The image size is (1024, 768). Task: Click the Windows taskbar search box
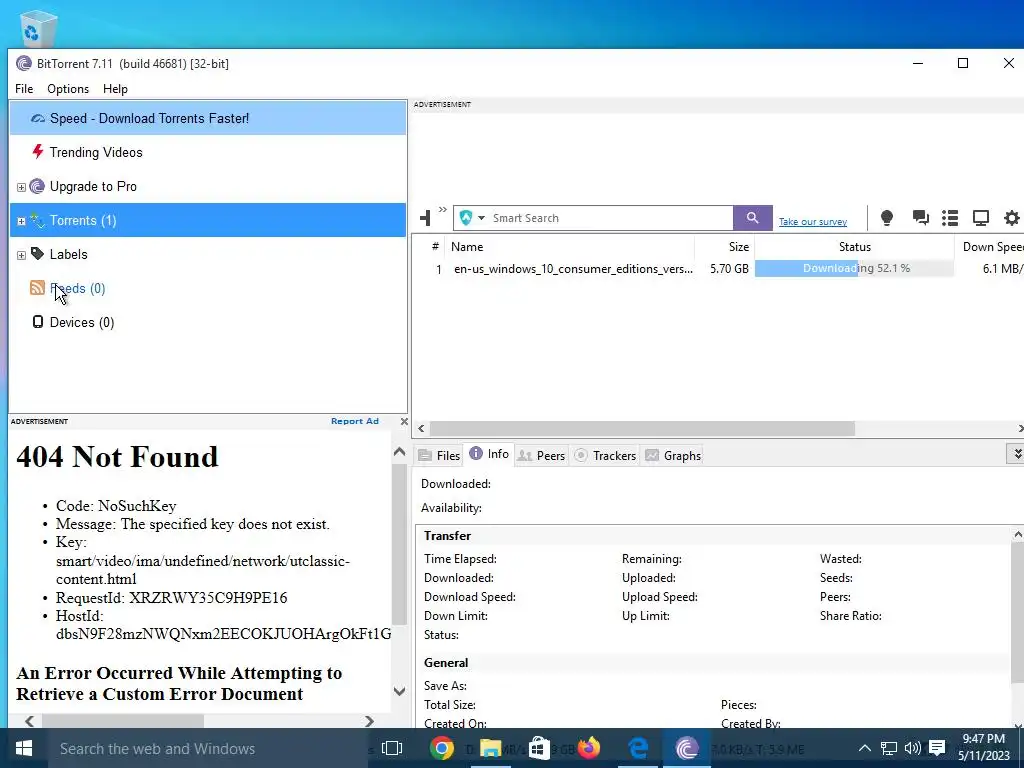[208, 748]
